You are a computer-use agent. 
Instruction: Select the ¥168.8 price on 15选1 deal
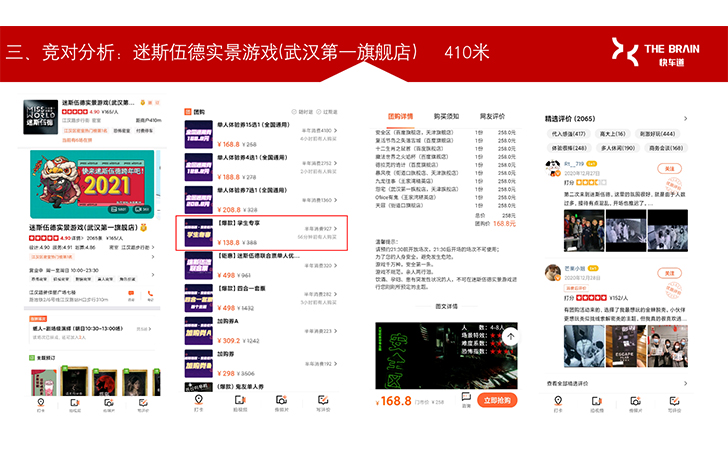point(228,144)
